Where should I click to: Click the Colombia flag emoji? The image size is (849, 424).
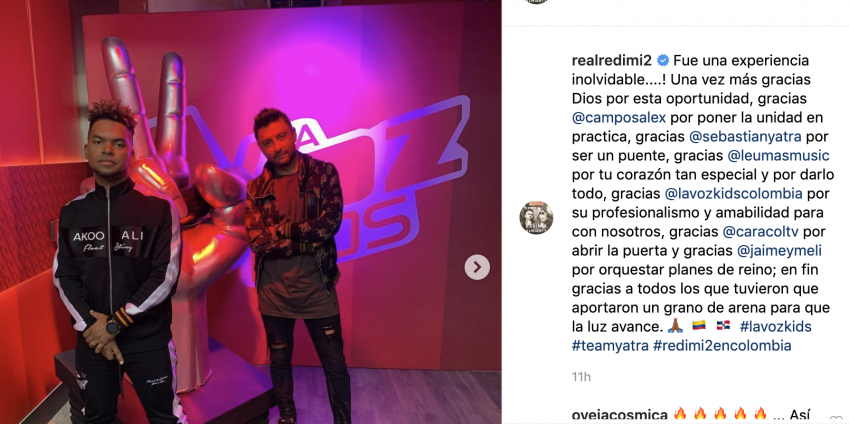click(699, 326)
